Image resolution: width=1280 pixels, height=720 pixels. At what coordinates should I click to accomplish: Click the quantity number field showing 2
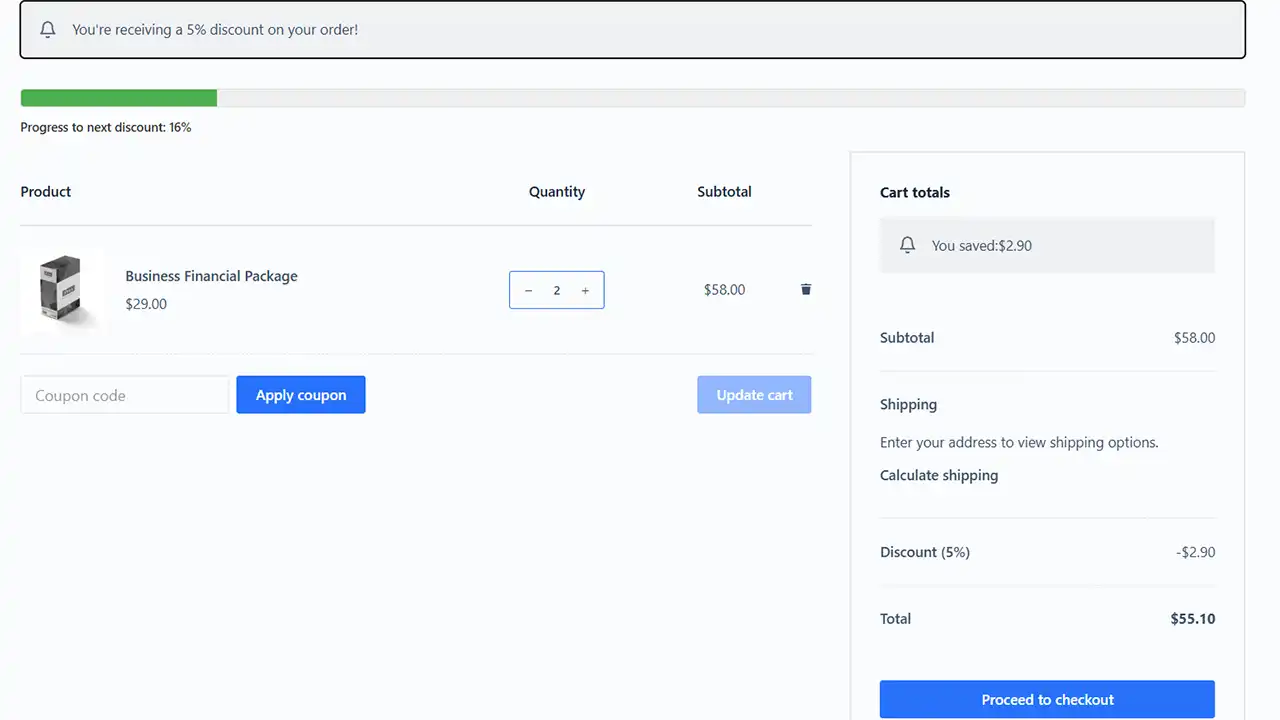[557, 291]
